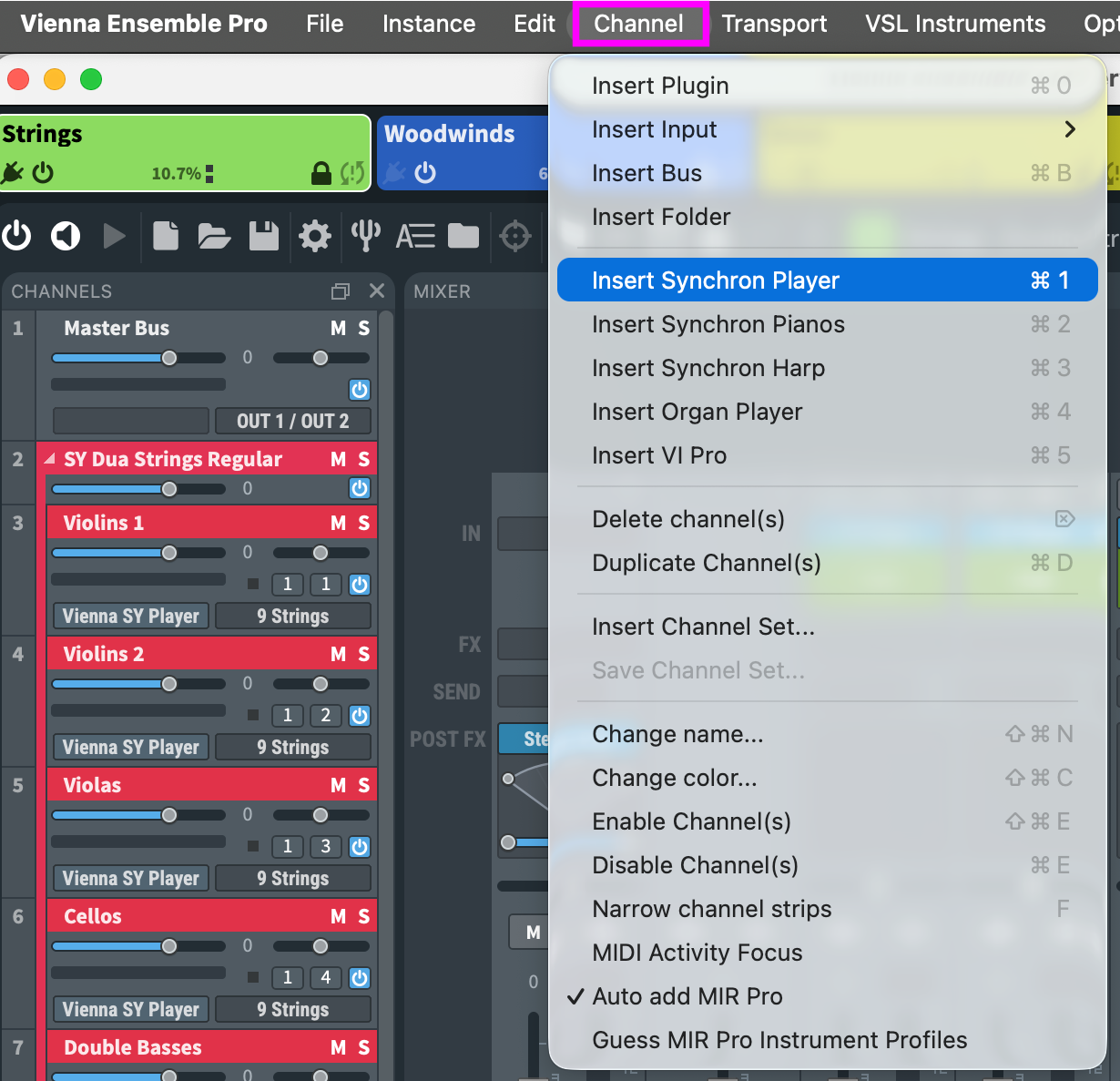Expand the Insert Input submenu arrow

click(1070, 129)
